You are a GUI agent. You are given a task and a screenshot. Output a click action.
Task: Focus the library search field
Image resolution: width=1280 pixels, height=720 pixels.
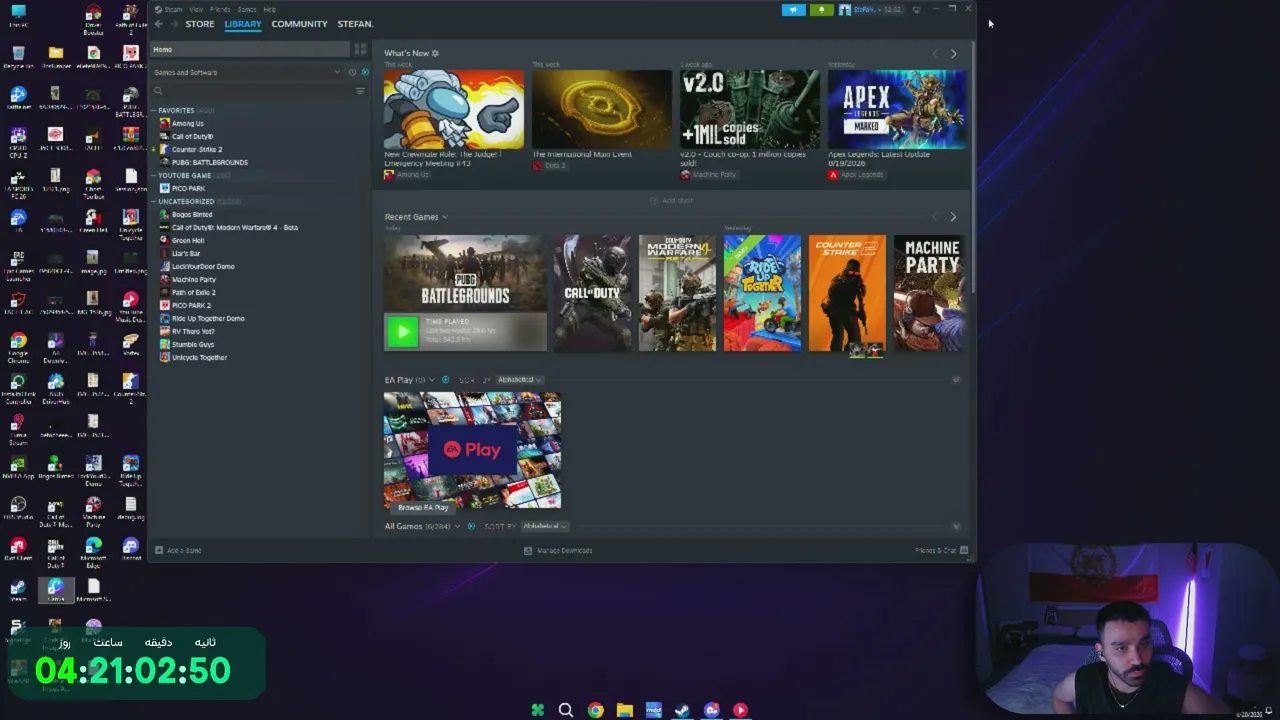pos(250,91)
